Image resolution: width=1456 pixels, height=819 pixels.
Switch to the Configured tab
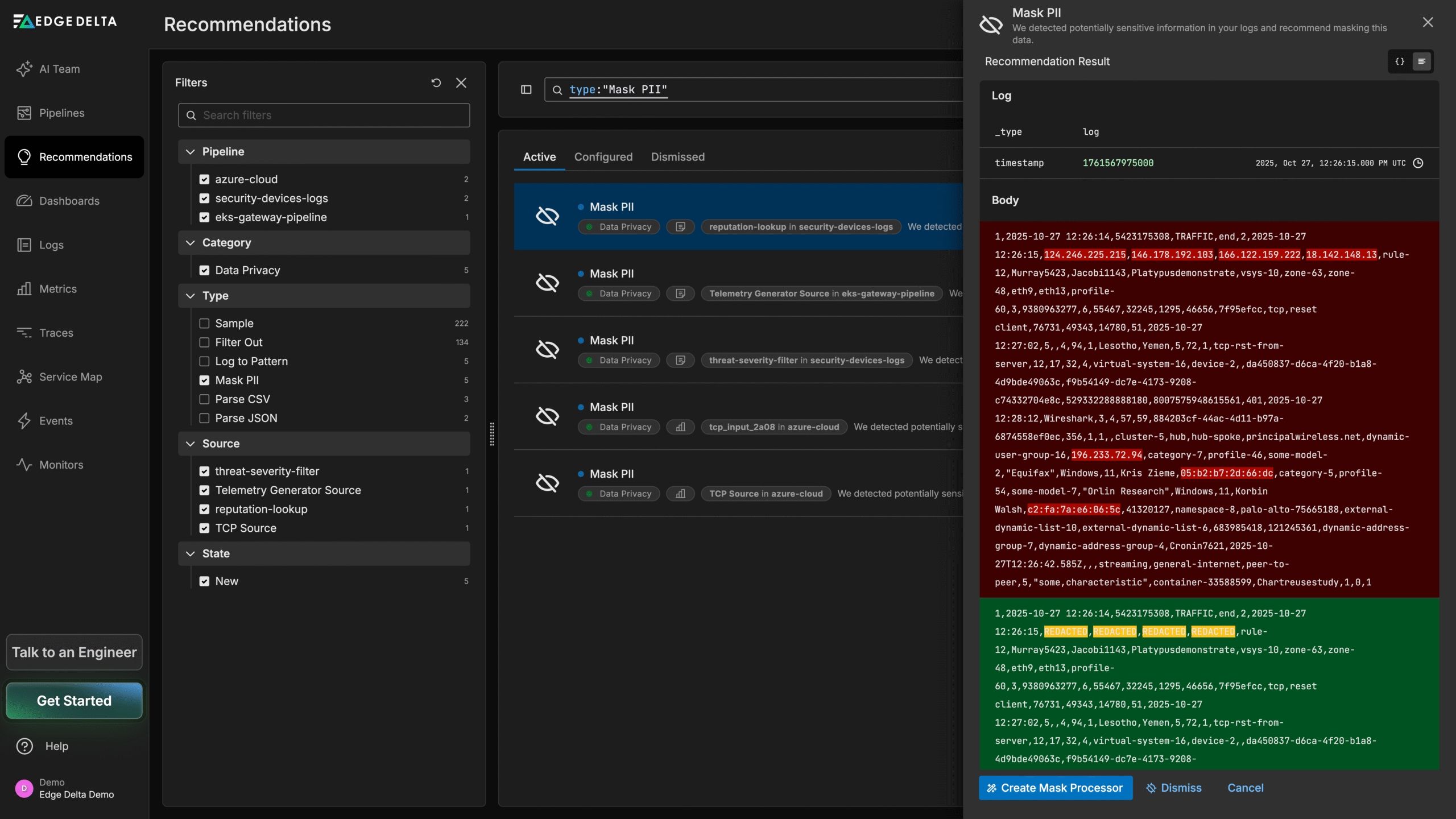(603, 157)
